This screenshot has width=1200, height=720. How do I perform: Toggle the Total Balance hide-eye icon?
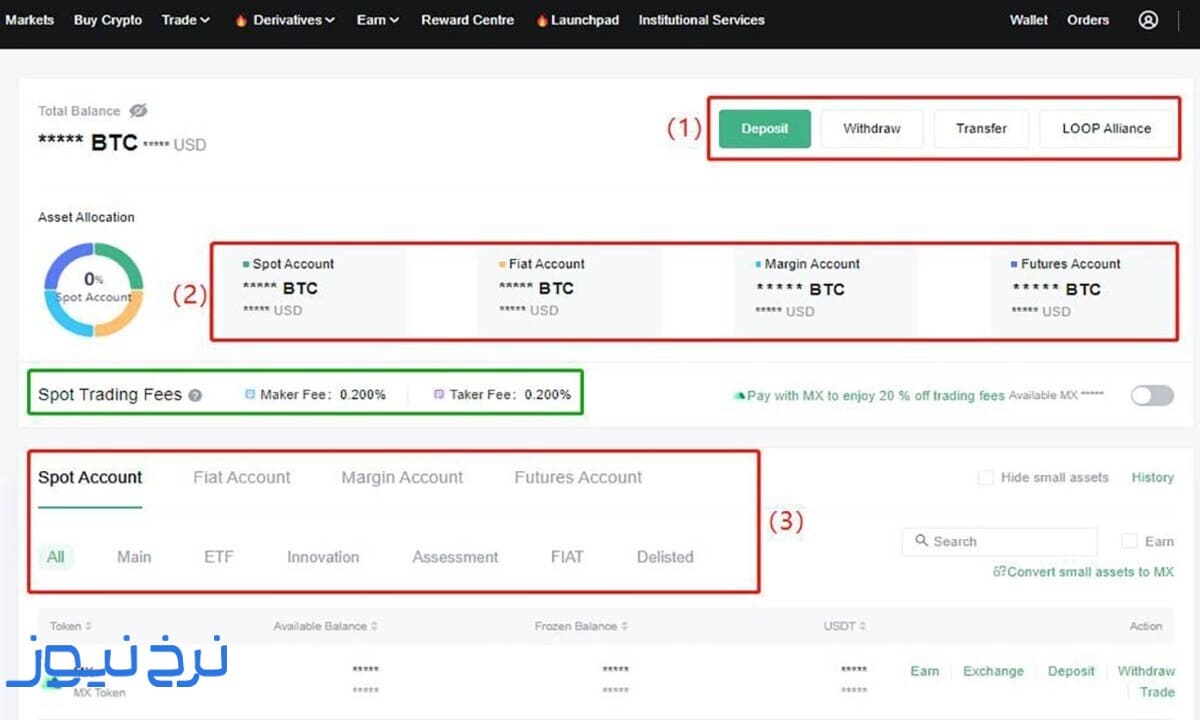pos(138,111)
